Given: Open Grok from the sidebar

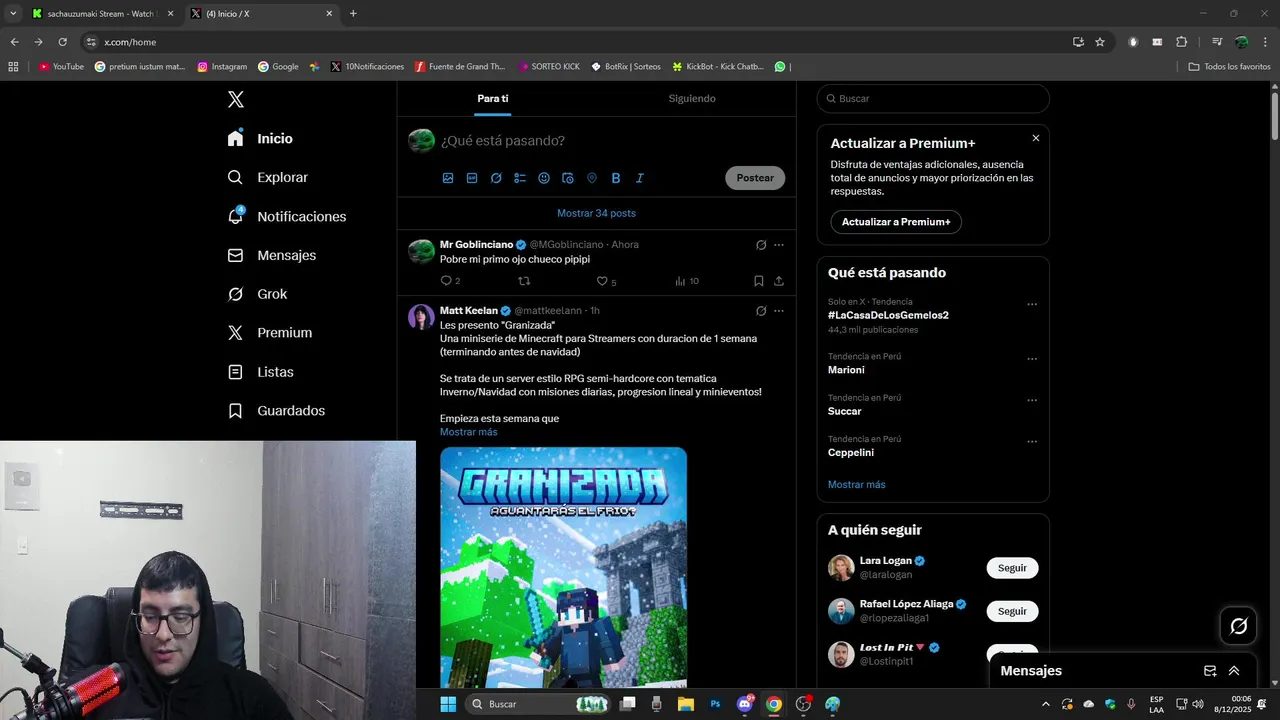Looking at the screenshot, I should tap(257, 294).
